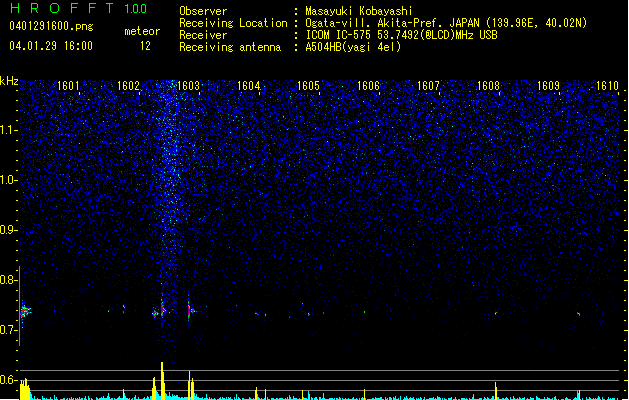629x400 pixels.
Task: Select the A504HB(yagi 4el) antenna text
Action: (x=353, y=47)
